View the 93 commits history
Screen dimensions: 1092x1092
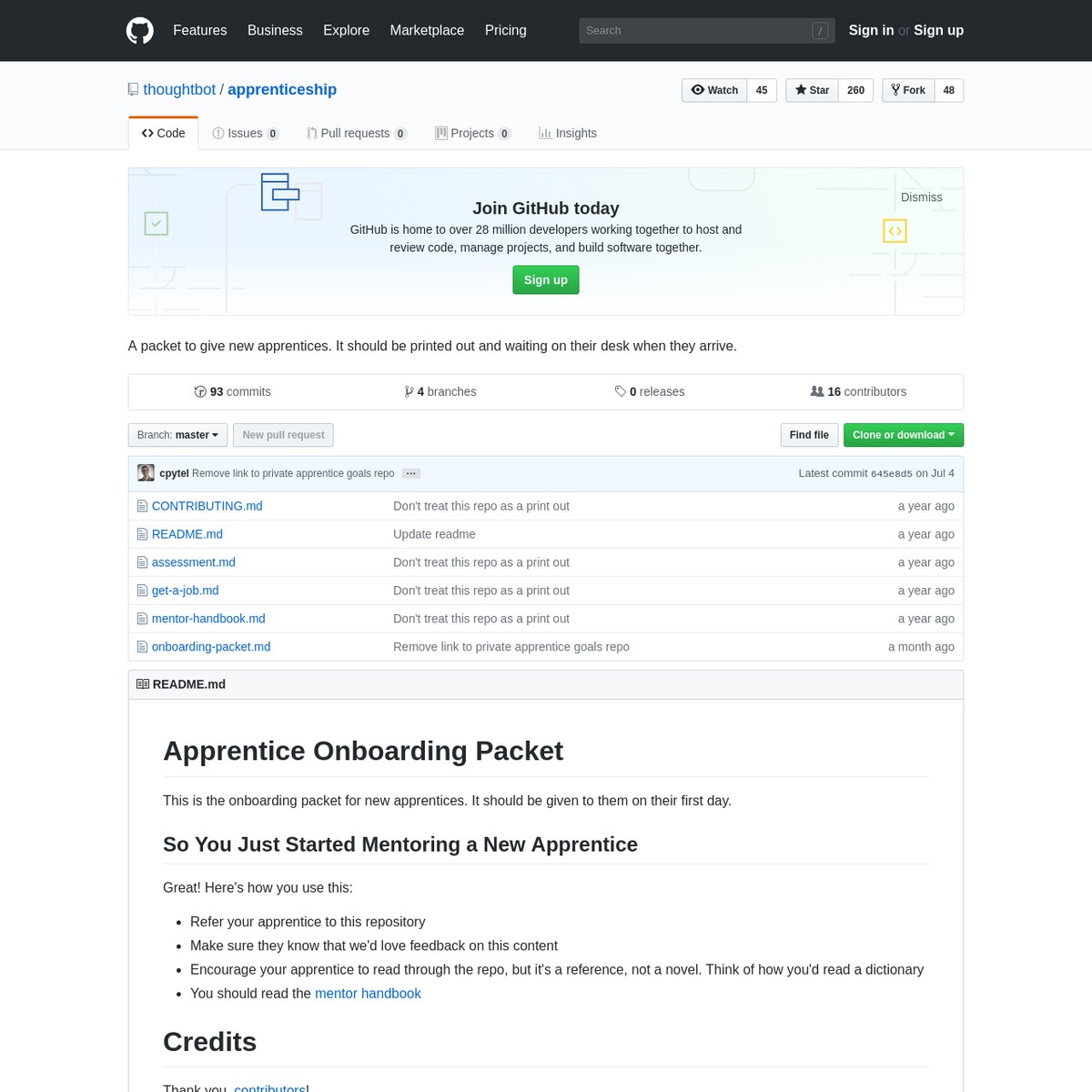coord(232,391)
